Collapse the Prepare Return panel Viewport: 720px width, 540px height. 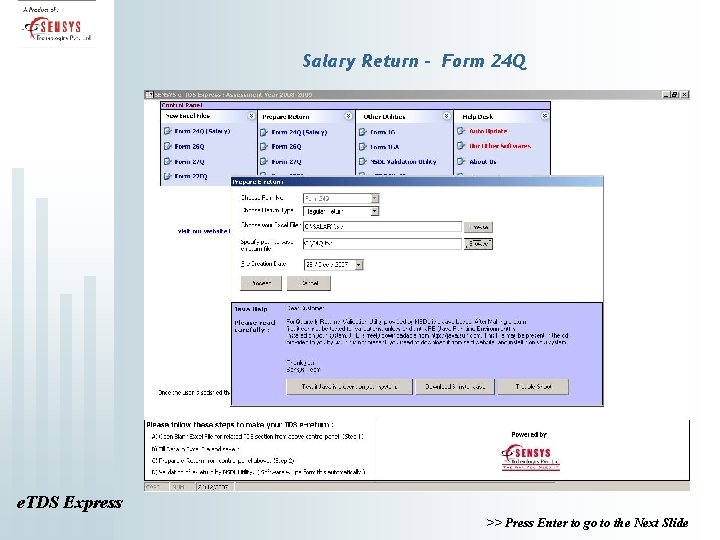click(x=349, y=116)
